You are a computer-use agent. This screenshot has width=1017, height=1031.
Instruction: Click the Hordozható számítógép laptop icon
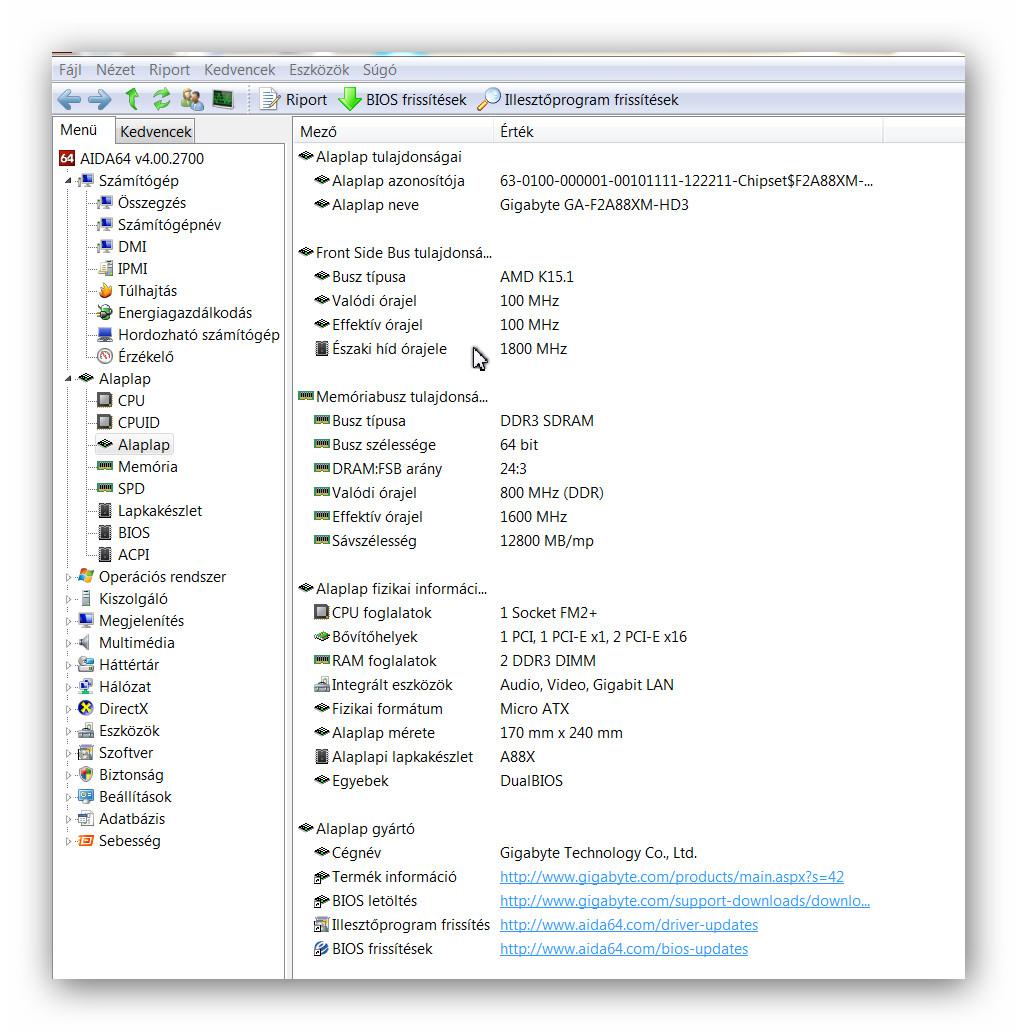pyautogui.click(x=105, y=335)
